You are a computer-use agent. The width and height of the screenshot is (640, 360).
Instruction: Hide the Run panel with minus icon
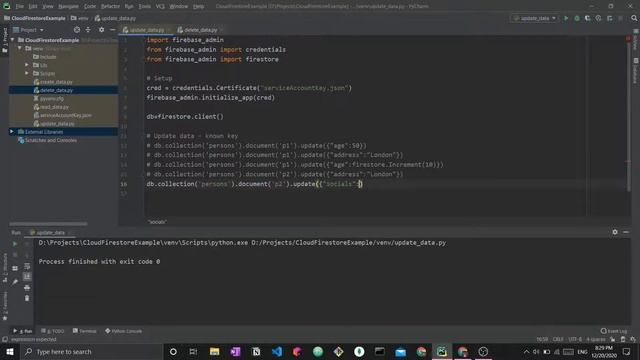click(626, 232)
